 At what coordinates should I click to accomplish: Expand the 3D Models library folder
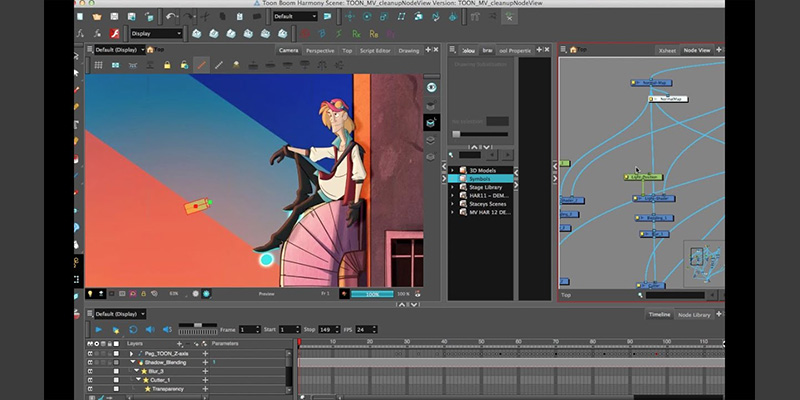click(452, 170)
